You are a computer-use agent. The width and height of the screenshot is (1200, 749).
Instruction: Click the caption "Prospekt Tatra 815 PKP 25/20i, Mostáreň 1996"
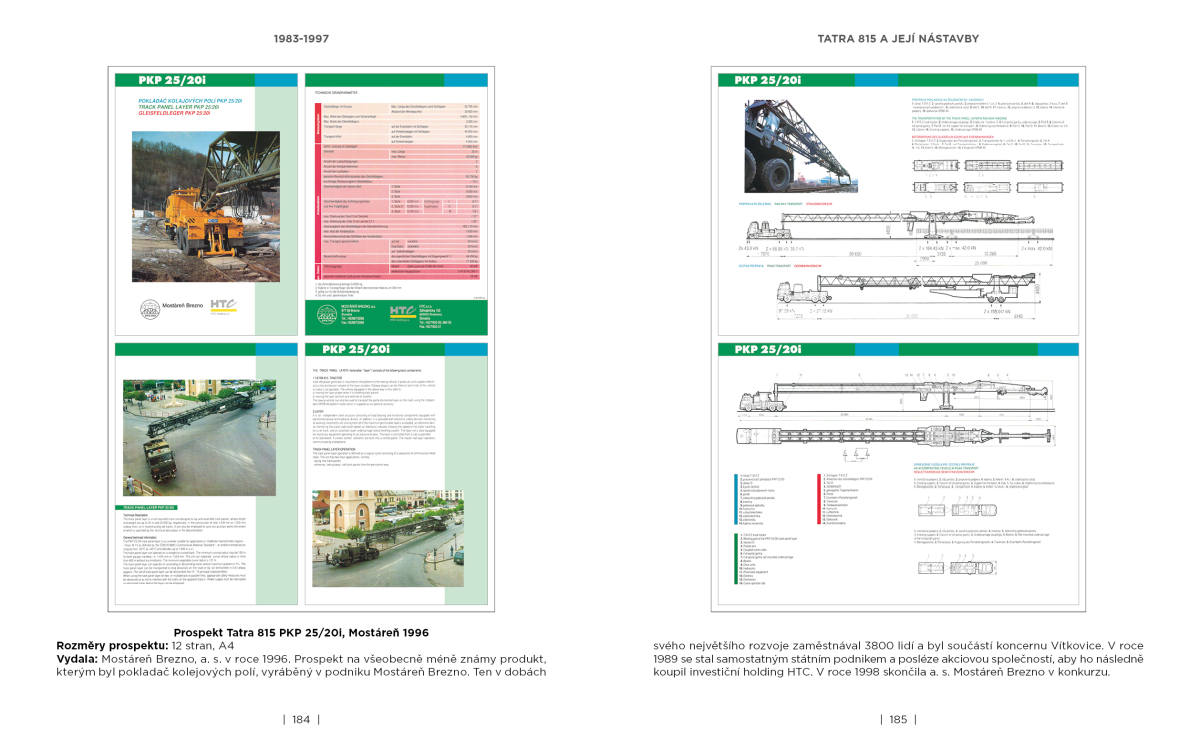coord(301,633)
